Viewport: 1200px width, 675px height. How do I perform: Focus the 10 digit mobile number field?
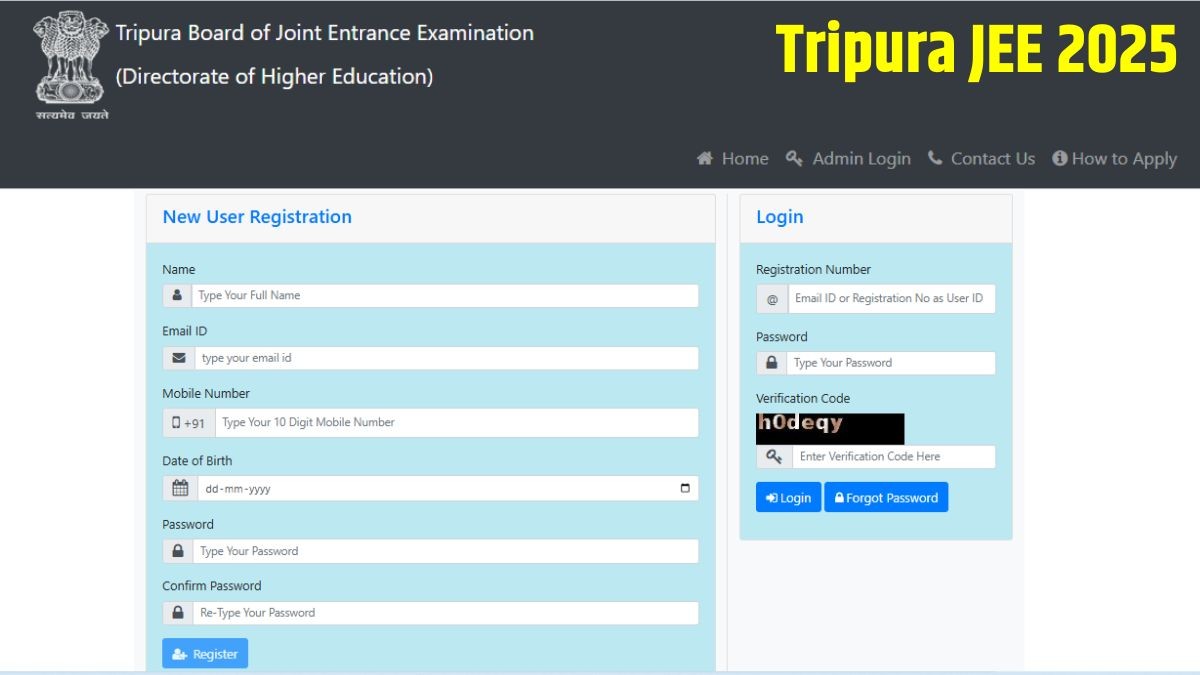click(x=456, y=423)
